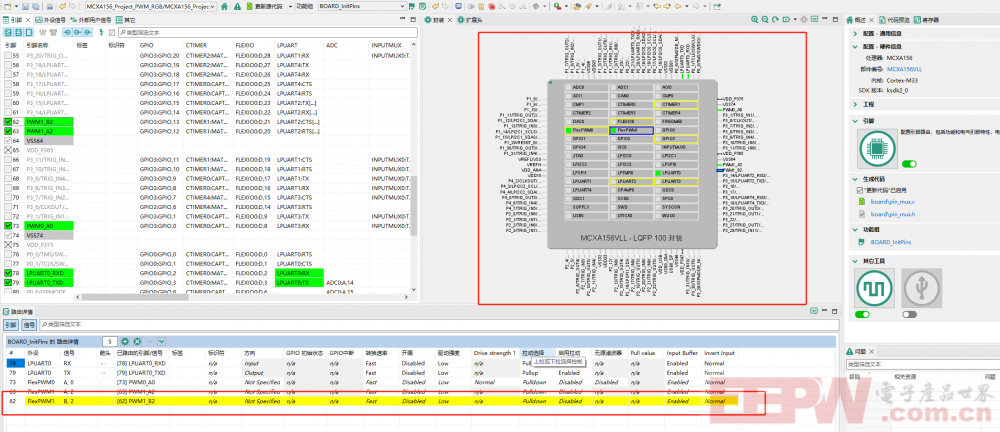Check the pin 55 P3_20 checkbox
This screenshot has width=1000, height=432.
[8, 56]
